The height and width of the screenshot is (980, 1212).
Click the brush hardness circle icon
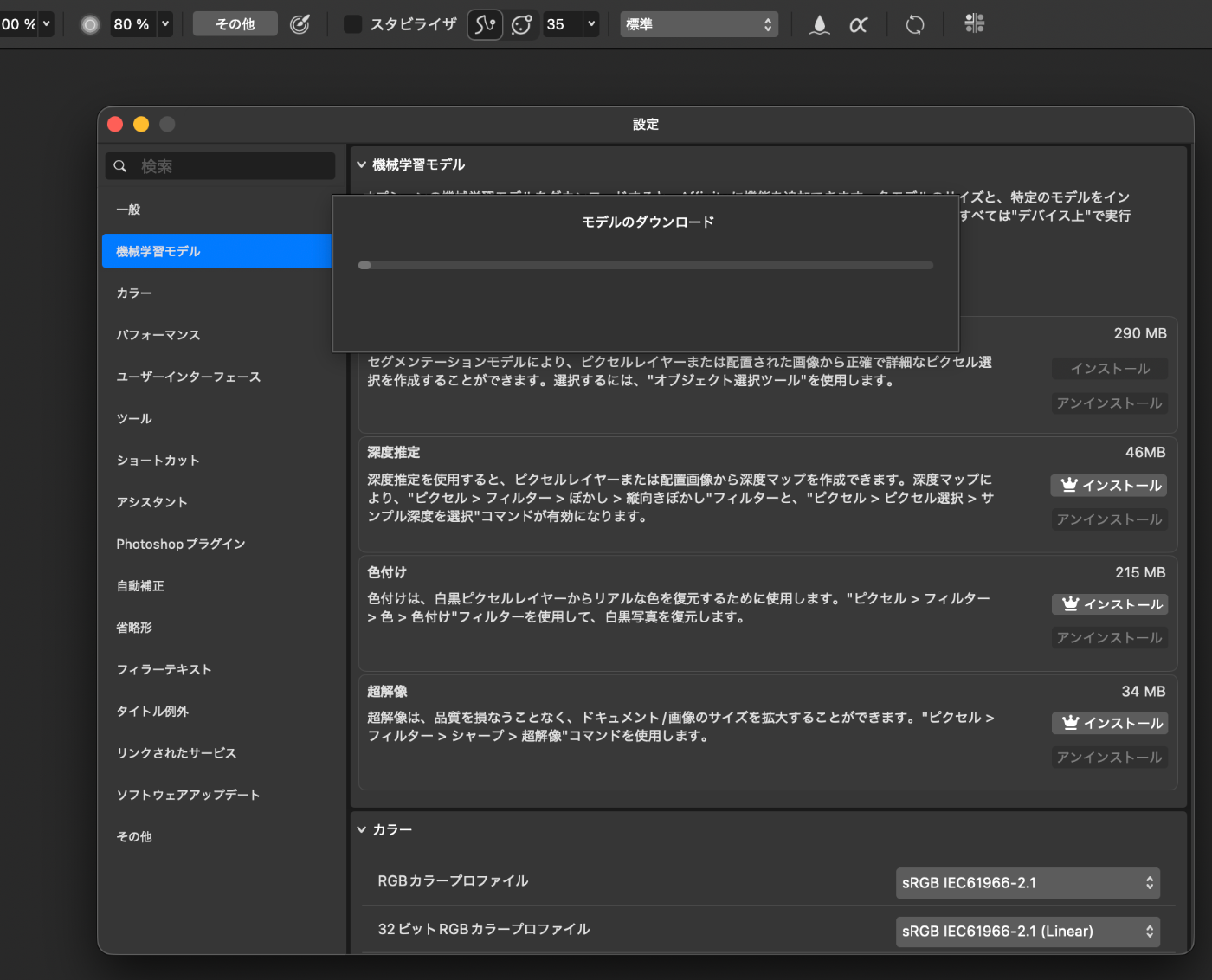point(90,24)
